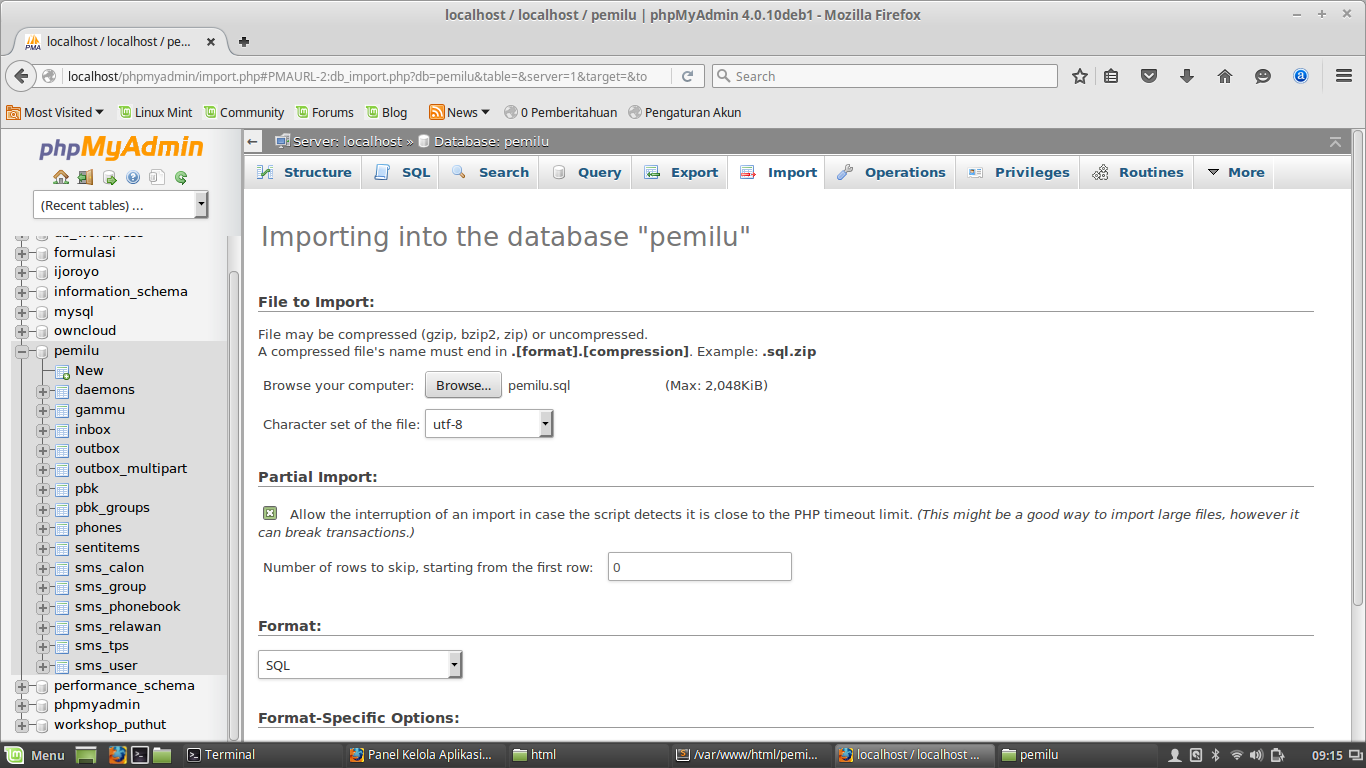Follow the Server: localhost breadcrumb link
Image resolution: width=1366 pixels, height=768 pixels.
[347, 142]
